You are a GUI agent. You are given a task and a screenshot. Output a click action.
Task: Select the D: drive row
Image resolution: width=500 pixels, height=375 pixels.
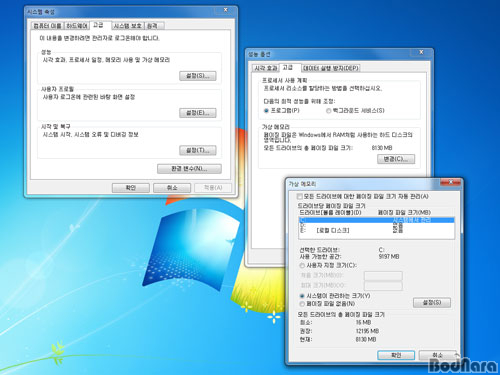pos(377,225)
